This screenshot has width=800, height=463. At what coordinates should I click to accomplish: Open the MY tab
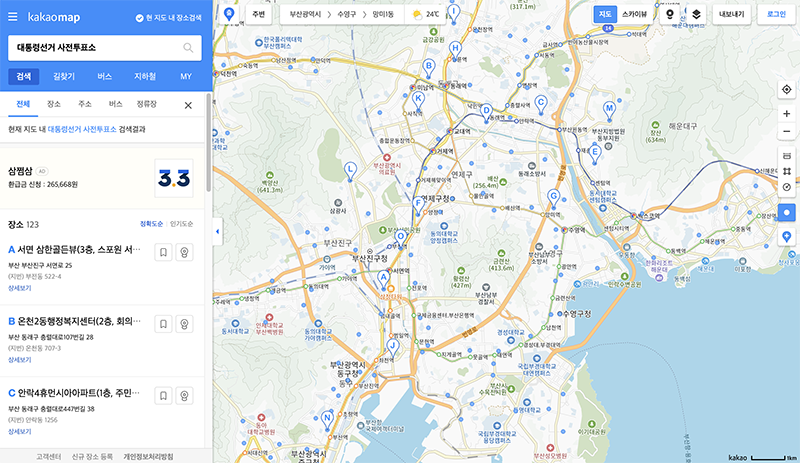pos(186,77)
